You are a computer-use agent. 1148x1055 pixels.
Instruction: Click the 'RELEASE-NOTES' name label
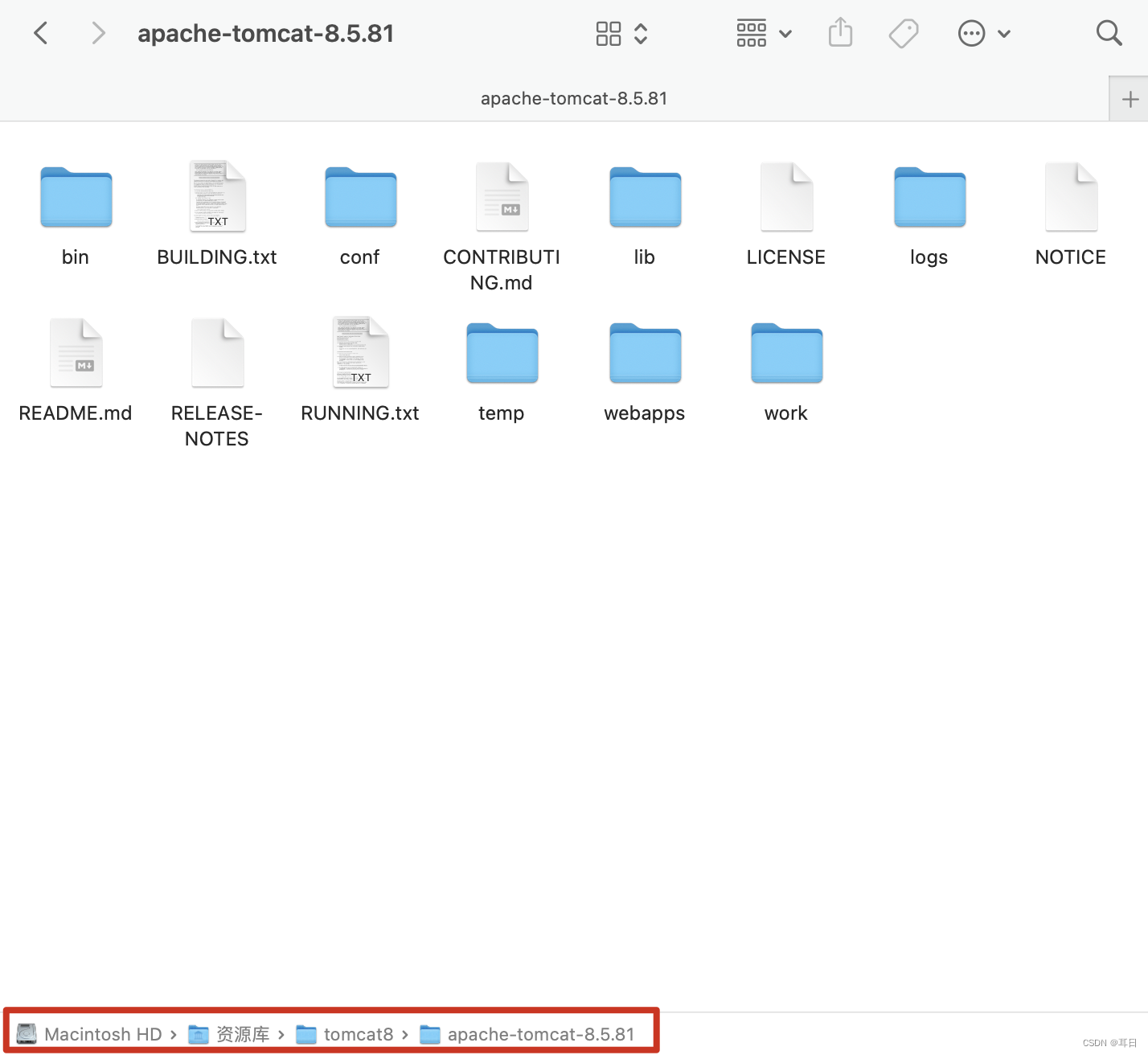tap(217, 426)
